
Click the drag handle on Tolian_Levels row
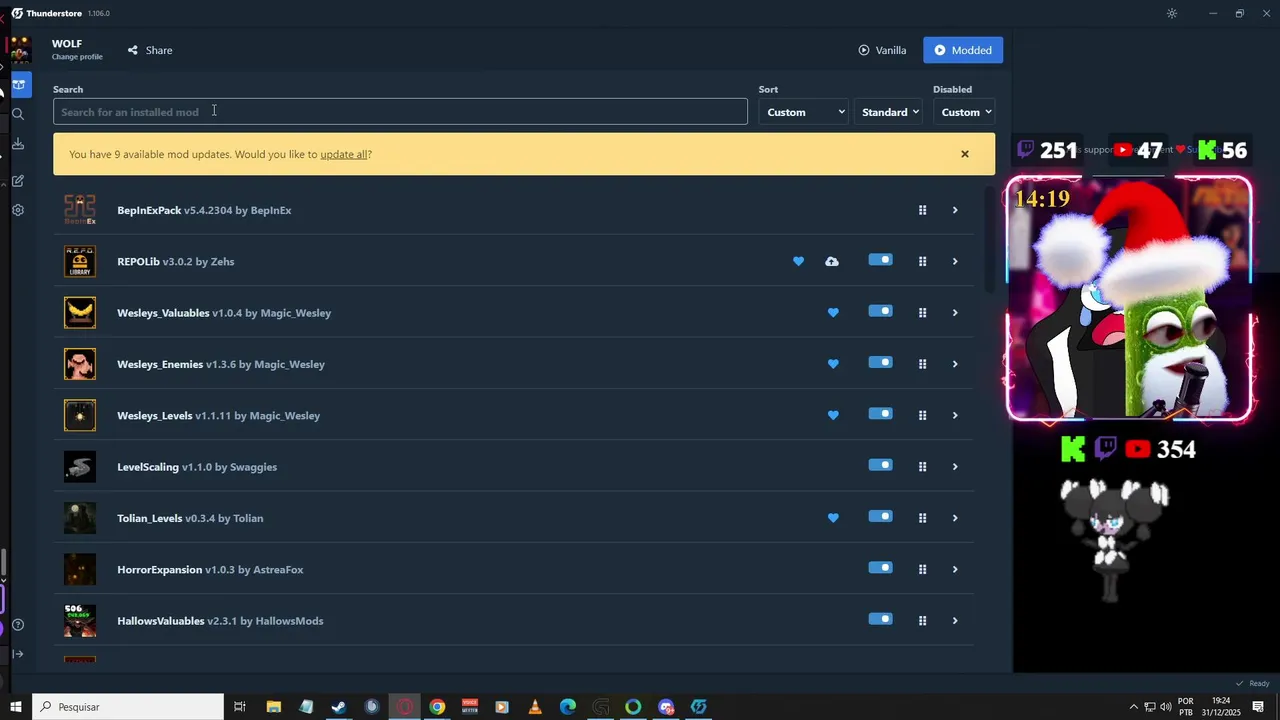point(922,518)
